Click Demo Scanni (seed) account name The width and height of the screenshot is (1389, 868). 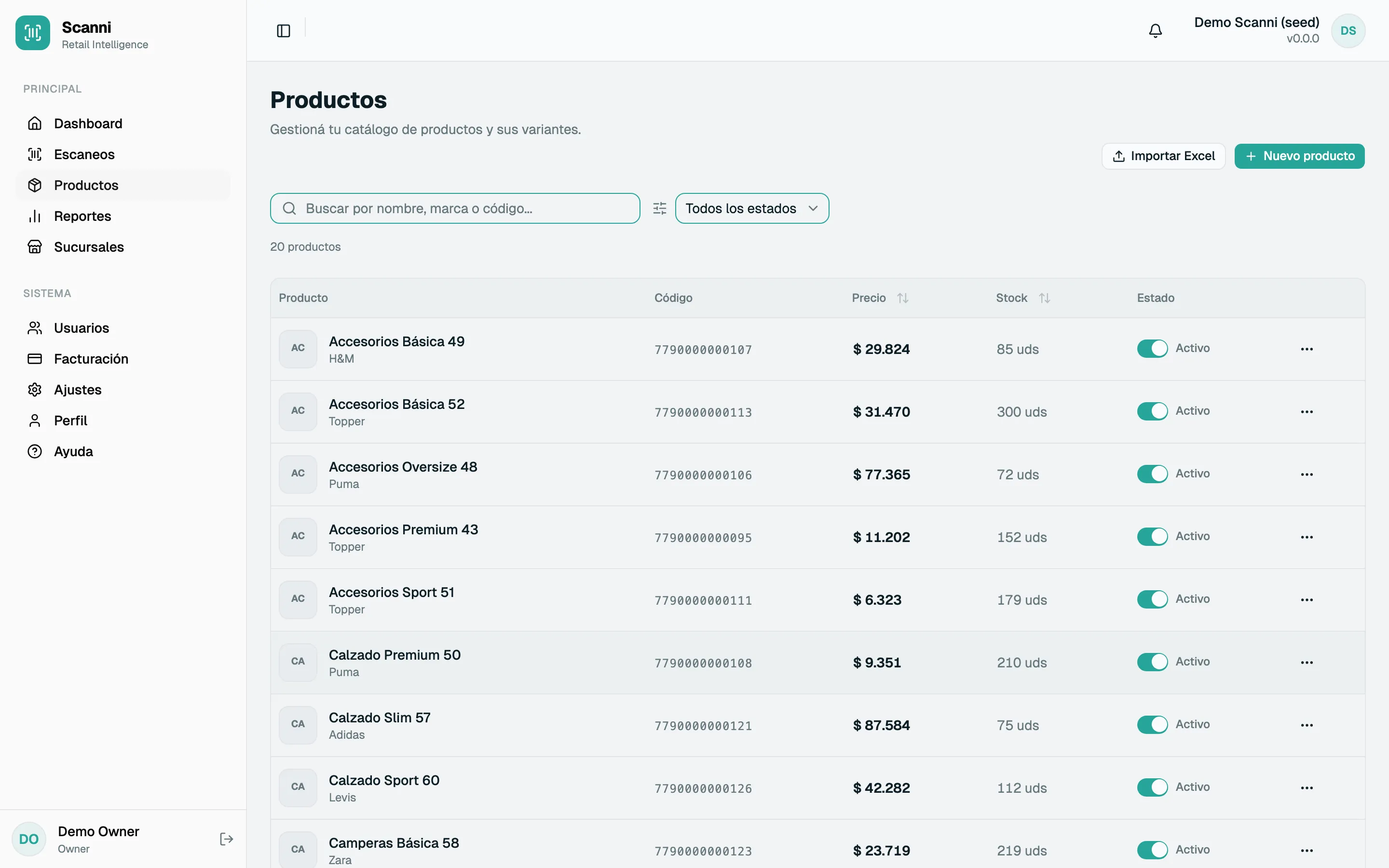[x=1256, y=22]
